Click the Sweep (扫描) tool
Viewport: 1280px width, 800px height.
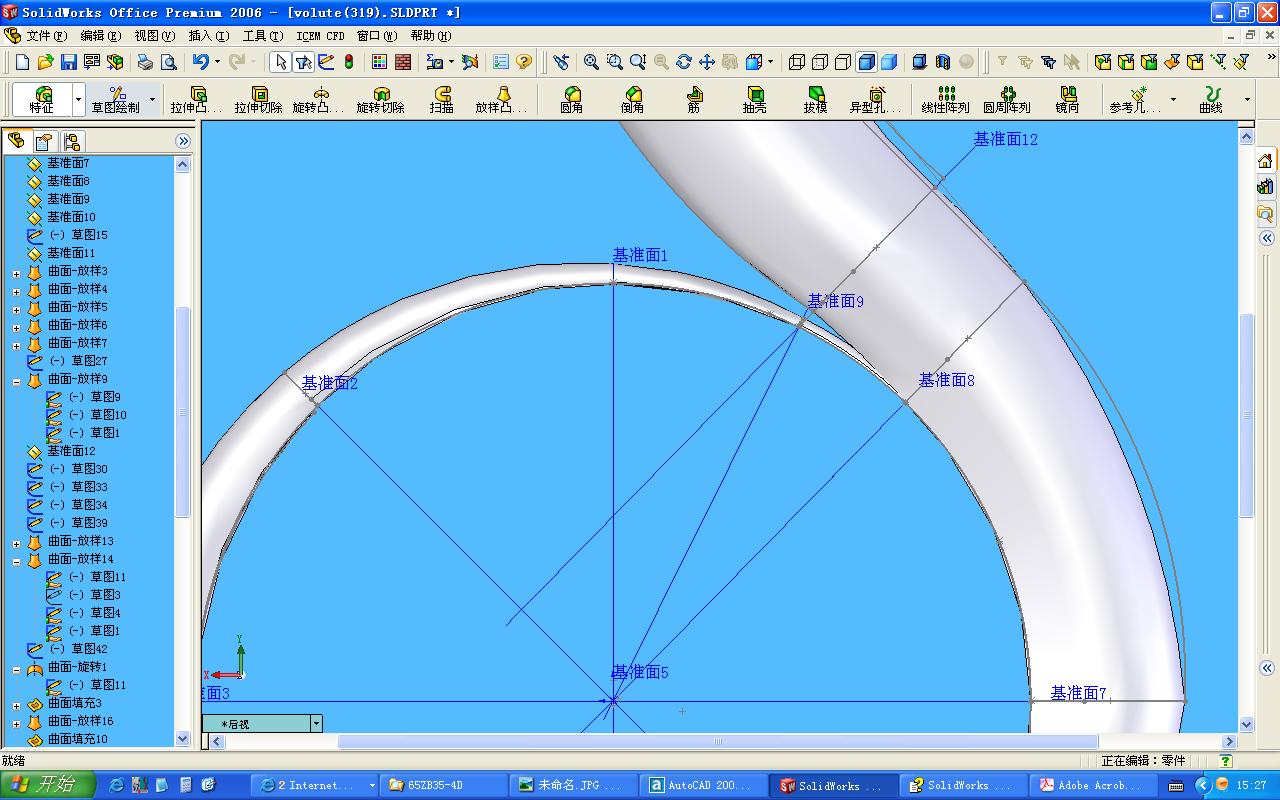tap(442, 100)
